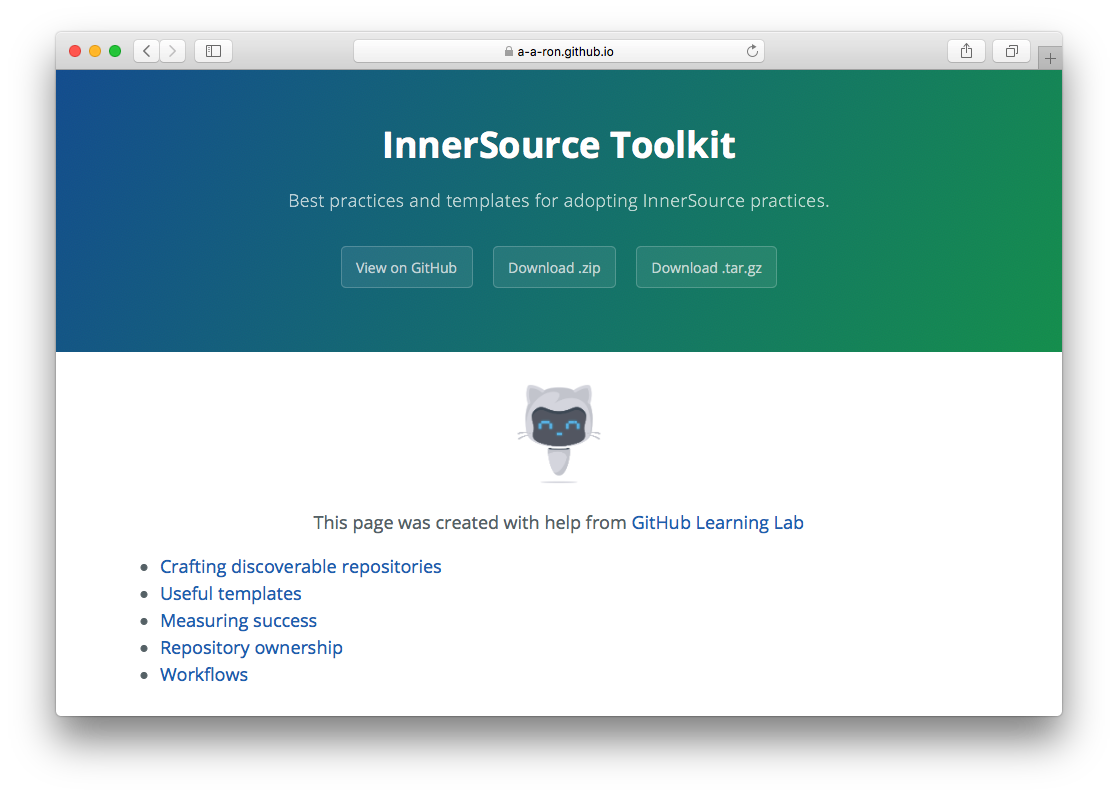Image resolution: width=1118 pixels, height=796 pixels.
Task: Open the Workflows link
Action: (x=204, y=675)
